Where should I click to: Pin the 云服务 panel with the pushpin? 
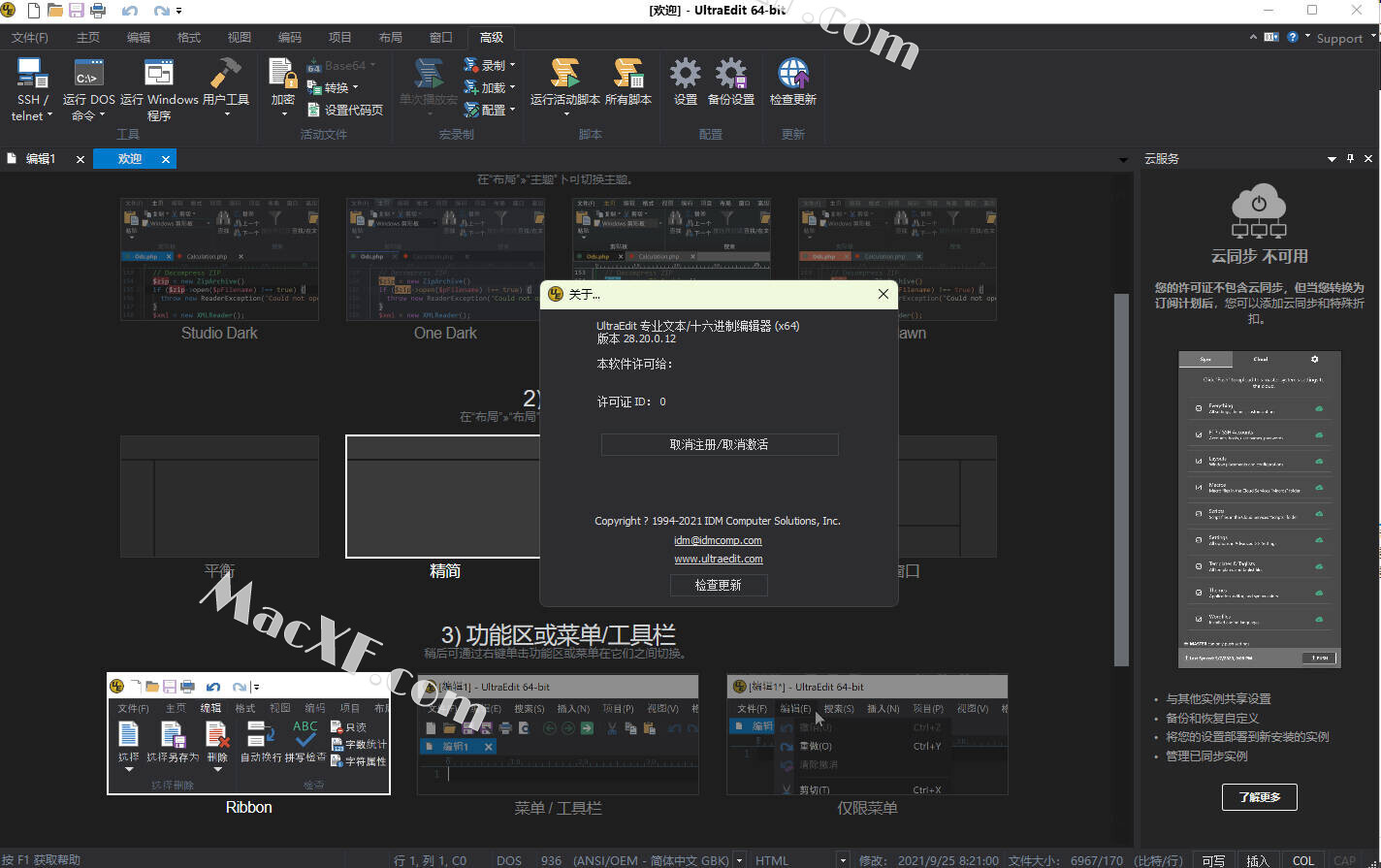tap(1350, 158)
